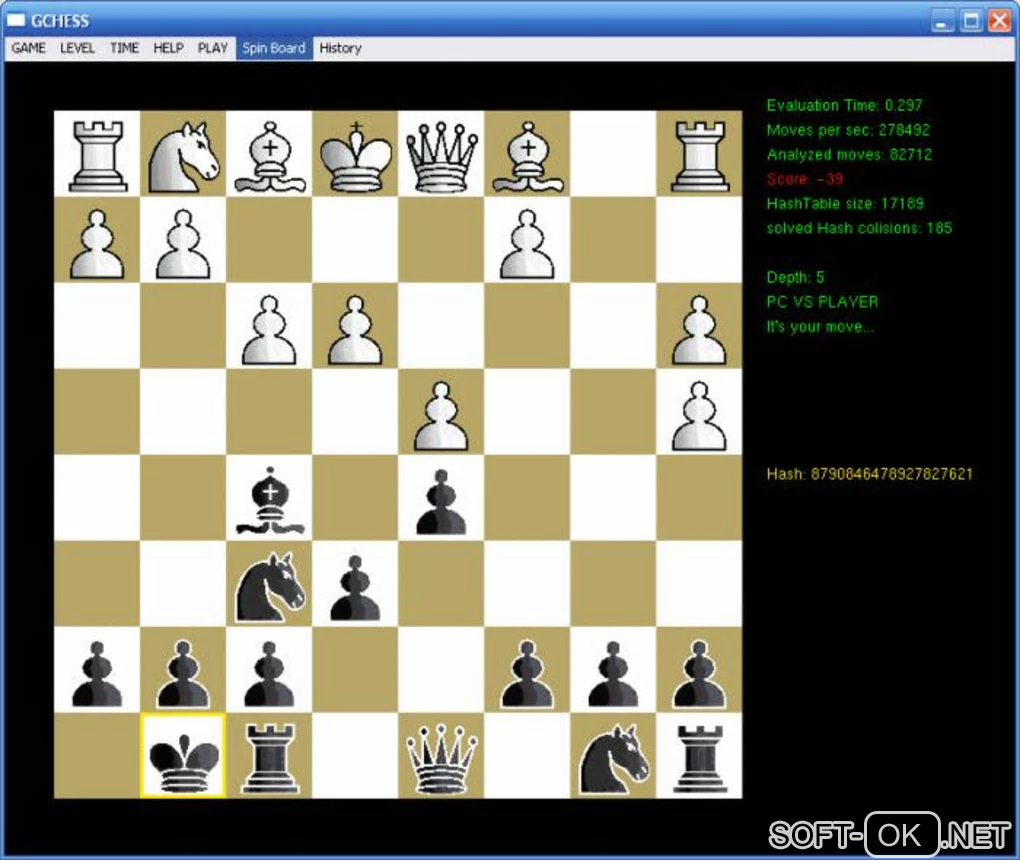Select the third-row white pawn under the left bishop

(269, 329)
